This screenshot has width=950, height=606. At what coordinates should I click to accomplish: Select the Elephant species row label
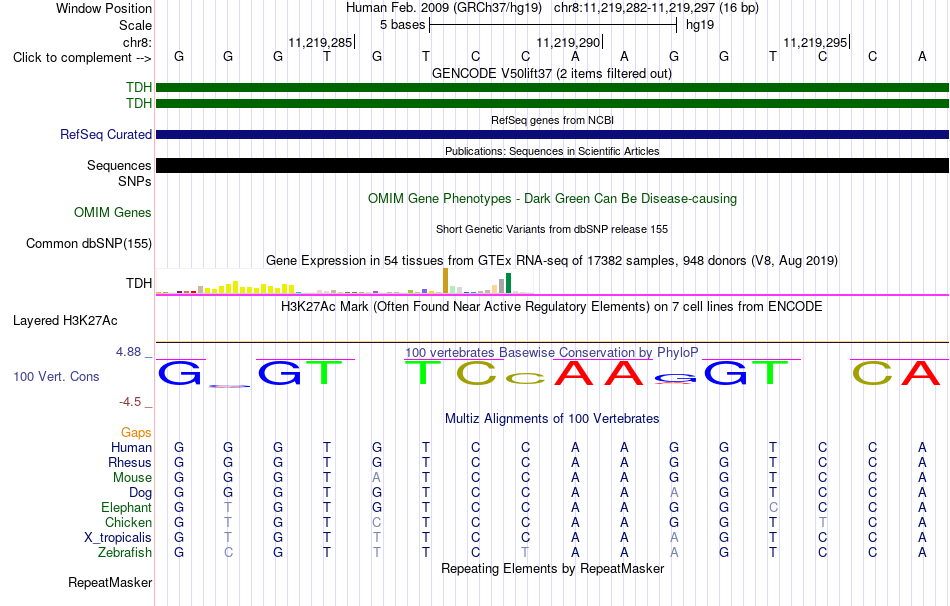point(127,507)
